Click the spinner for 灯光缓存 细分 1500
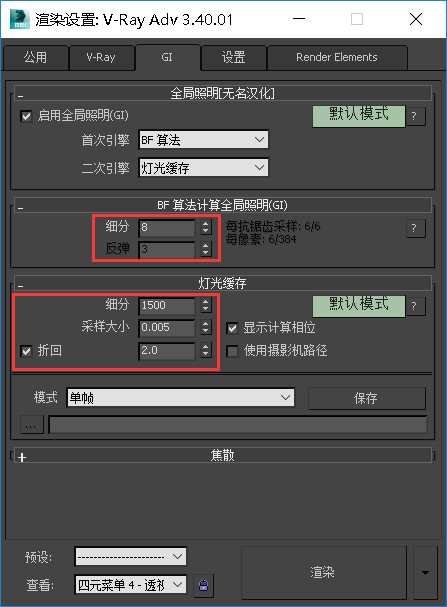447x607 pixels. point(206,305)
